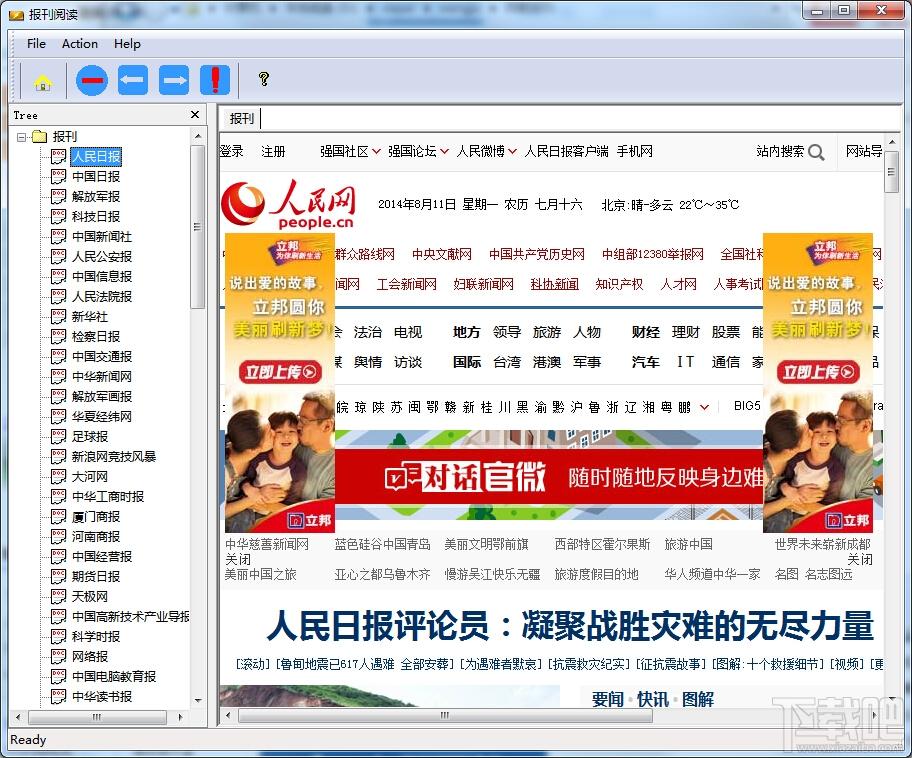
Task: Open the Help menu
Action: 127,44
